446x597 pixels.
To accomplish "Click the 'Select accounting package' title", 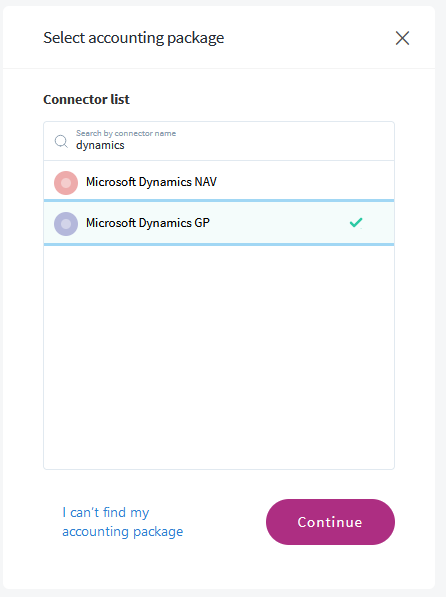I will (134, 38).
